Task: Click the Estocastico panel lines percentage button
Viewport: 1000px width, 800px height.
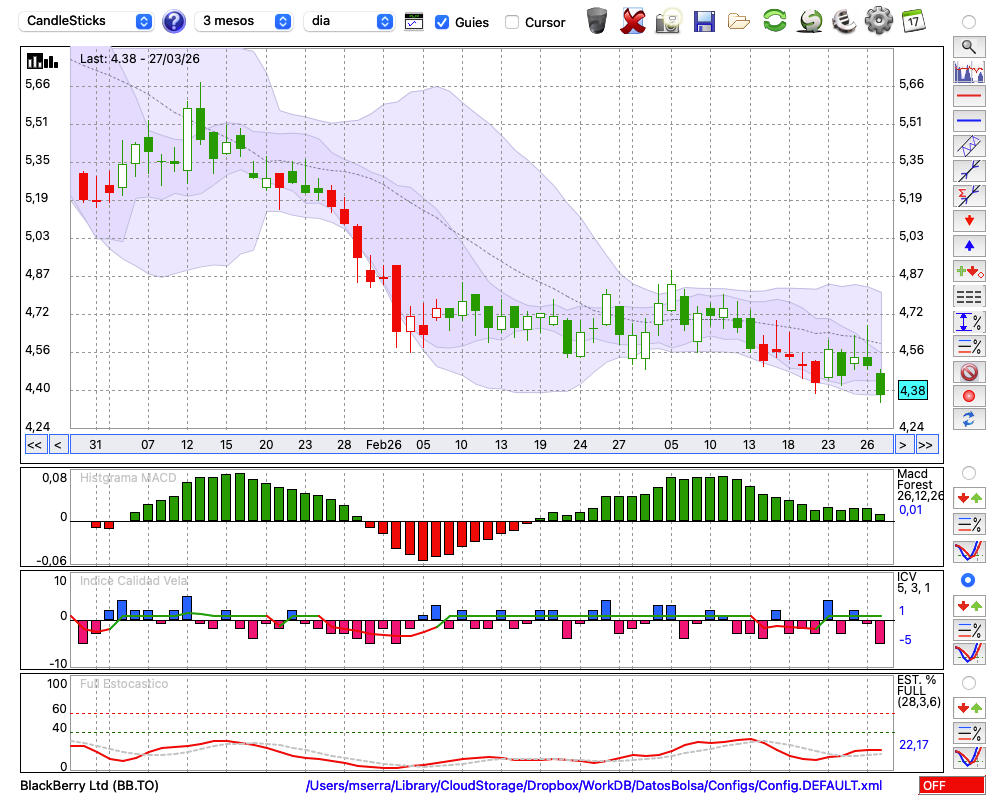Action: click(x=969, y=733)
